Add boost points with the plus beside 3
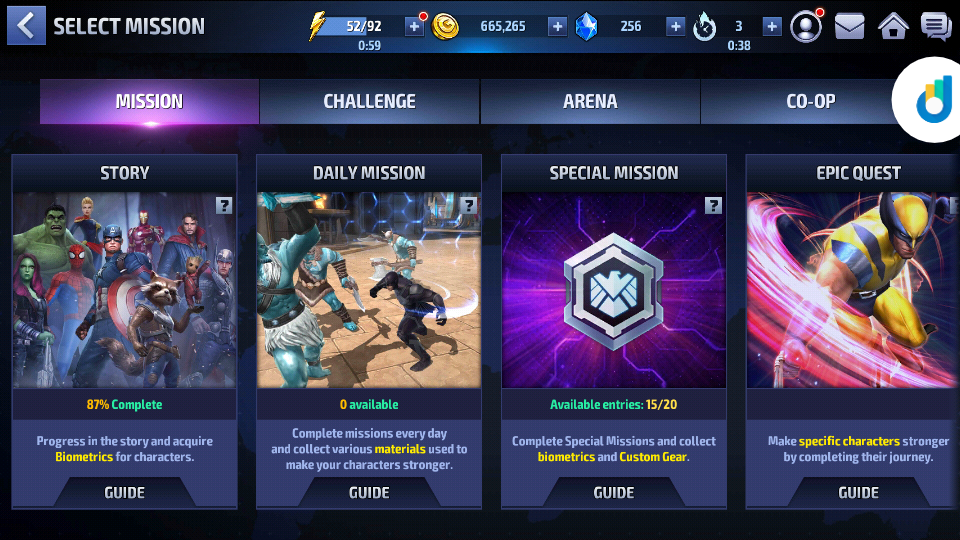 [772, 26]
